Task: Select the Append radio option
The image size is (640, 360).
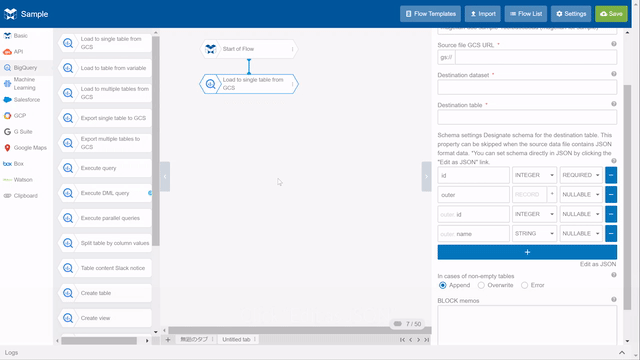Action: pos(442,285)
